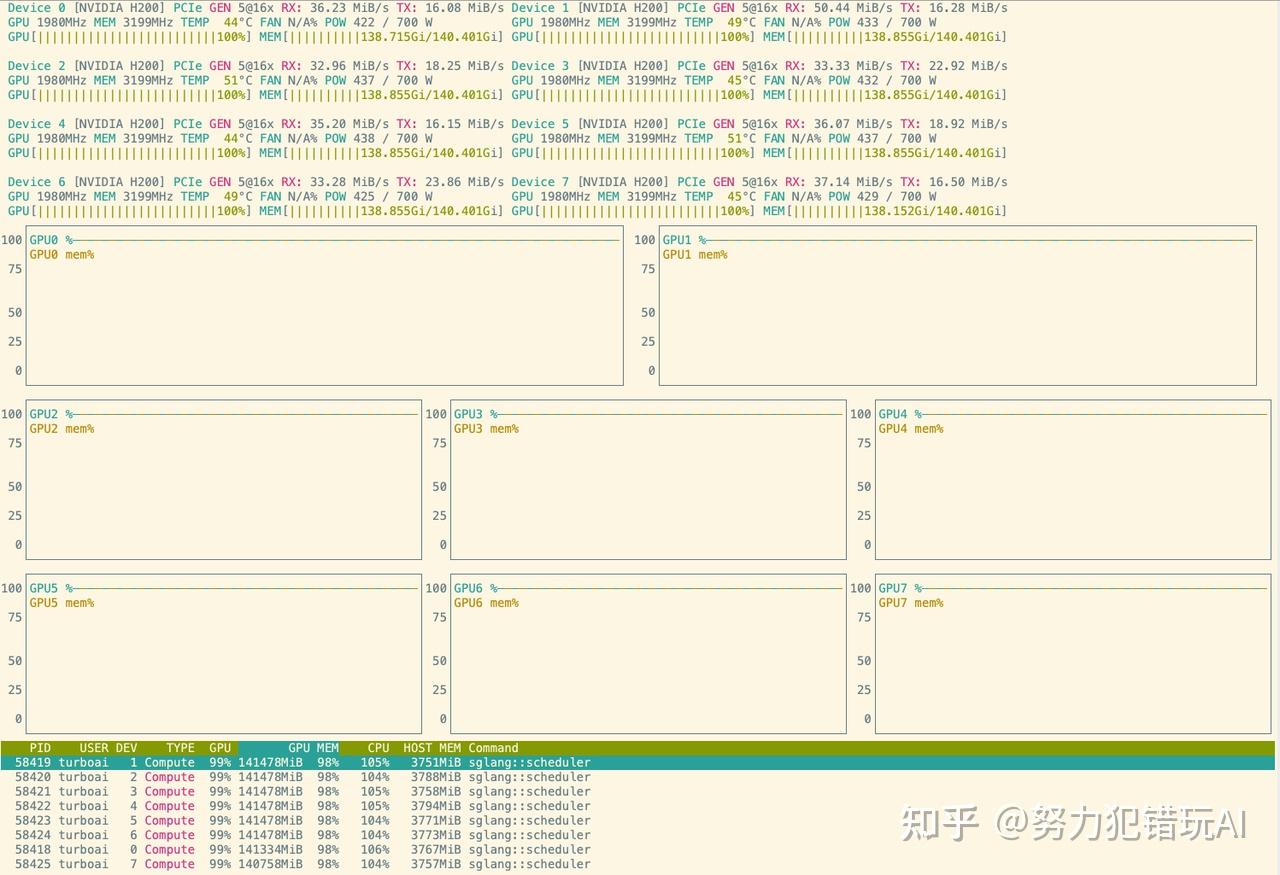1280x875 pixels.
Task: Toggle the GPU3 mem% legend label
Action: click(x=486, y=428)
